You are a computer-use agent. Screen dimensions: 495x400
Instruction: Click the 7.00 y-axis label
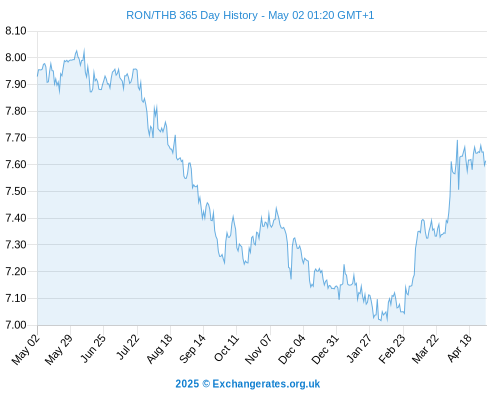tap(16, 325)
